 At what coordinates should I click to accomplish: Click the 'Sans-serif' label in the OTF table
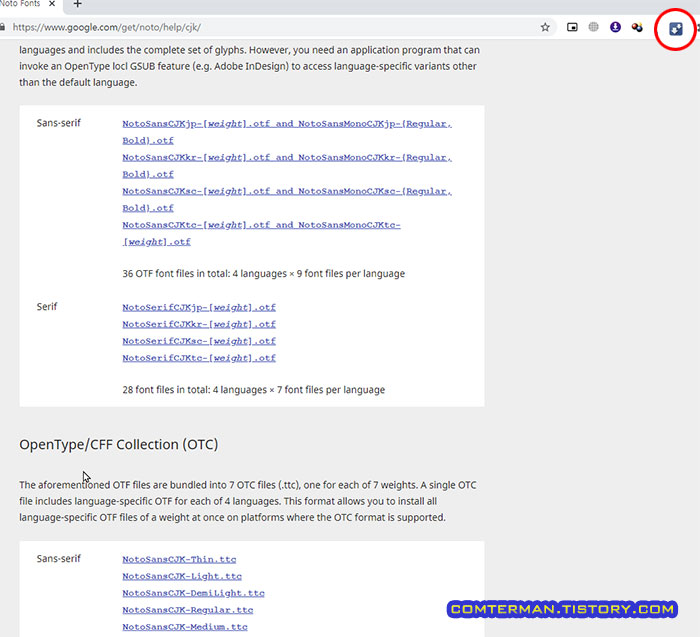click(58, 123)
